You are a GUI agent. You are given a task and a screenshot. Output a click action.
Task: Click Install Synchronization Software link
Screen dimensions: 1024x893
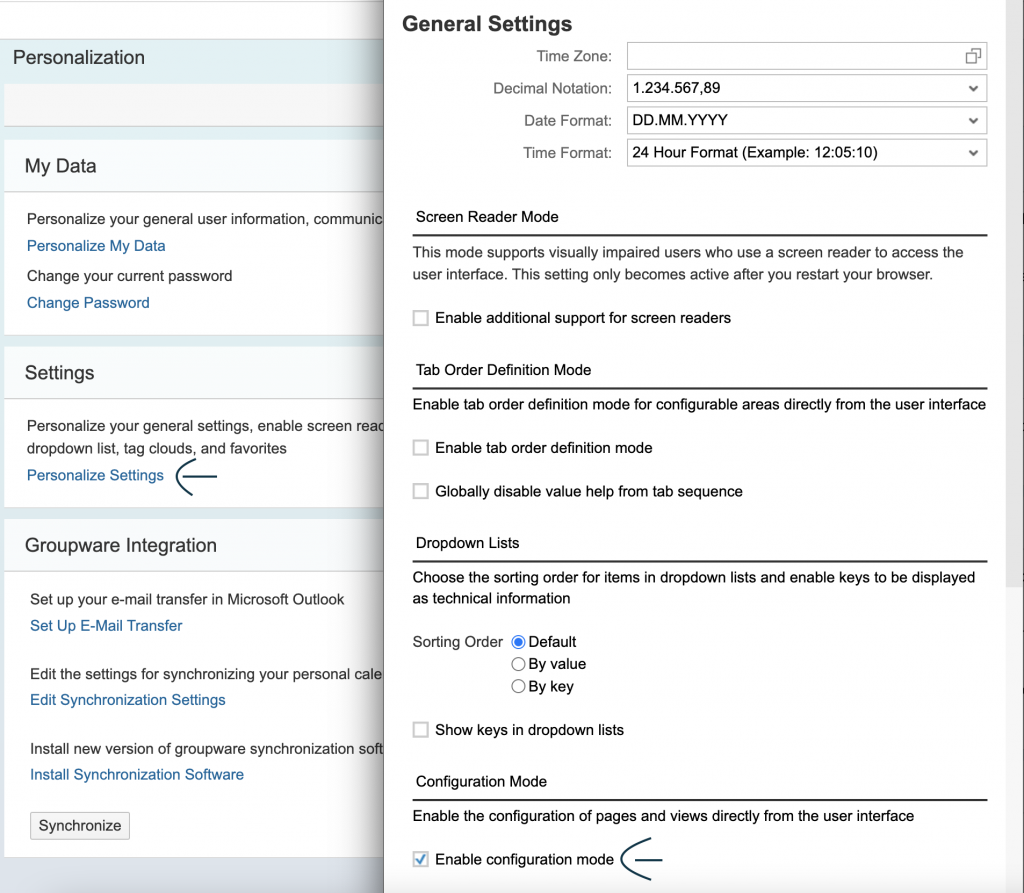136,774
